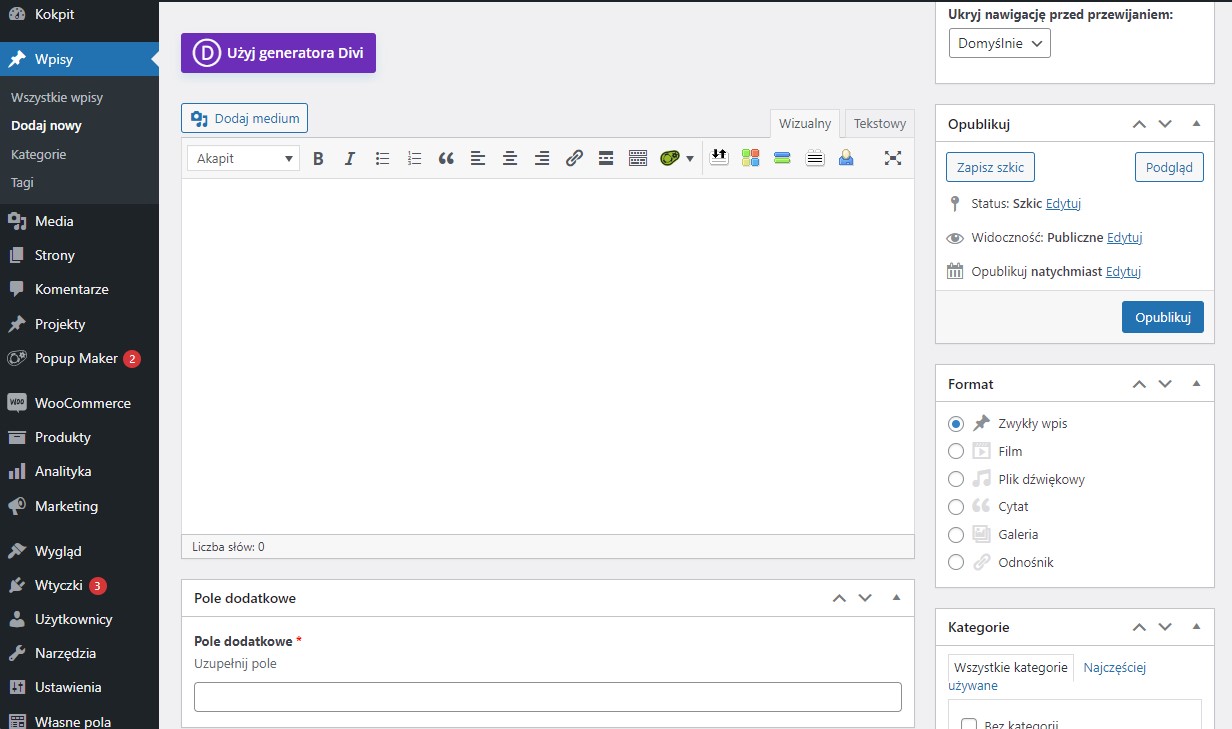Click the Pole dodatkowe text field
Image resolution: width=1232 pixels, height=729 pixels.
(x=547, y=696)
